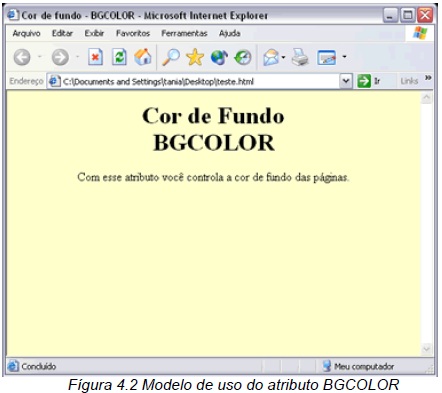Expand the address bar dropdown list
The width and height of the screenshot is (442, 393).
click(346, 81)
